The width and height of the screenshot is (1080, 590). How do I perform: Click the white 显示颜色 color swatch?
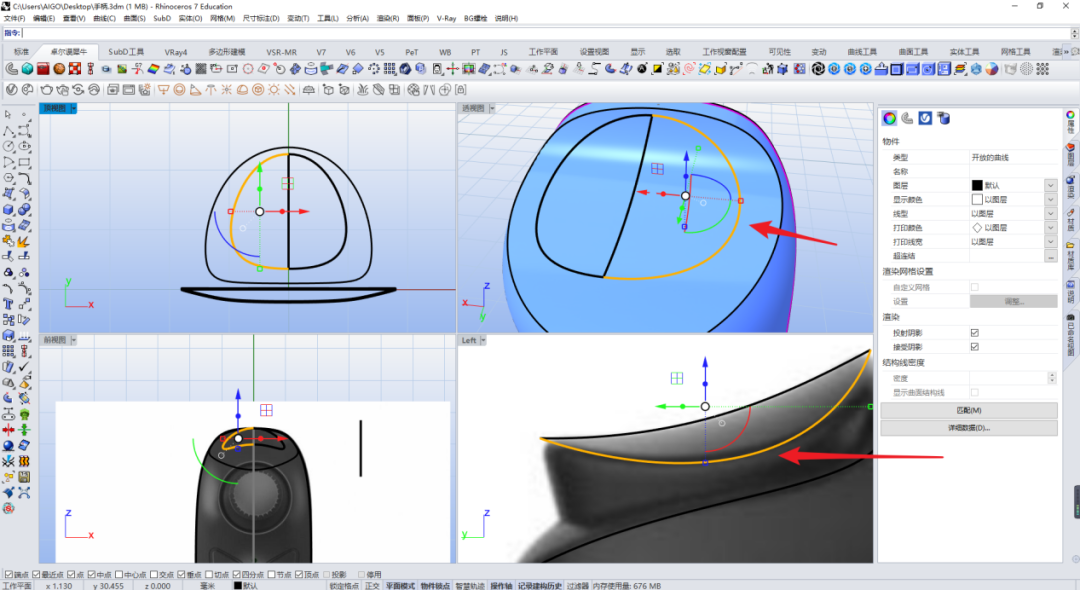(x=977, y=200)
